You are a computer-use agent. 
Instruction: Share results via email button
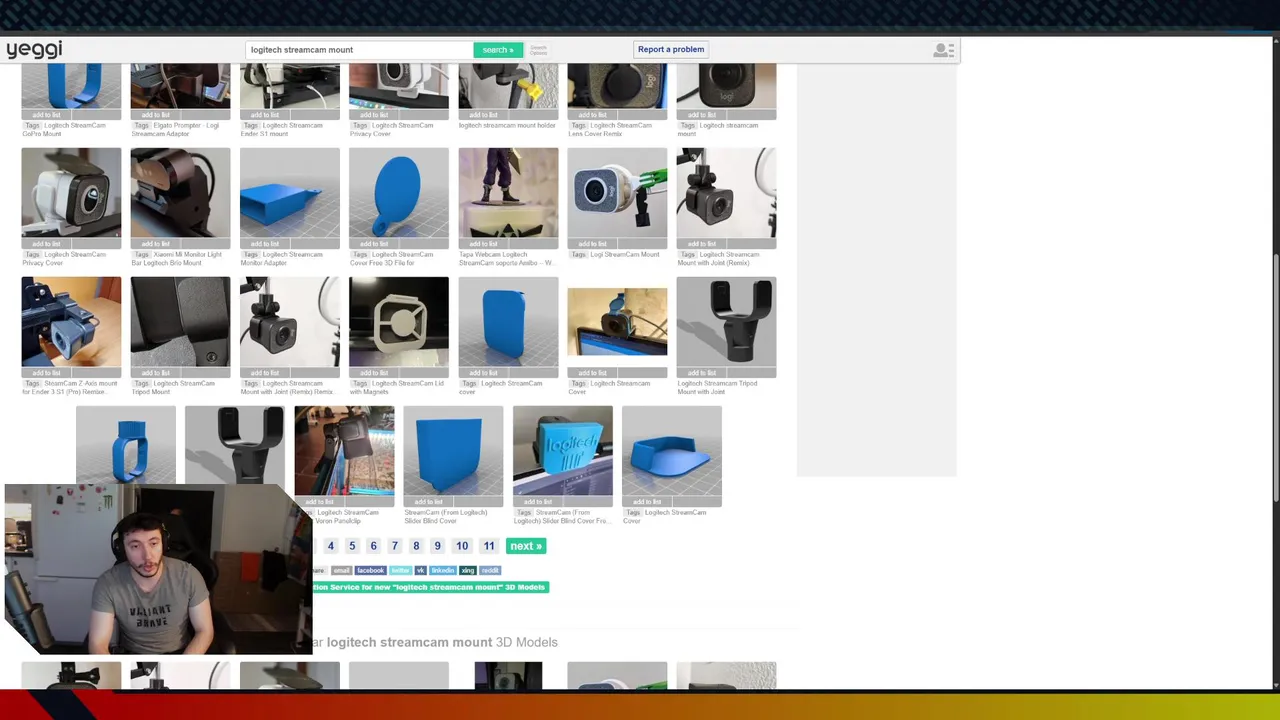tap(341, 571)
